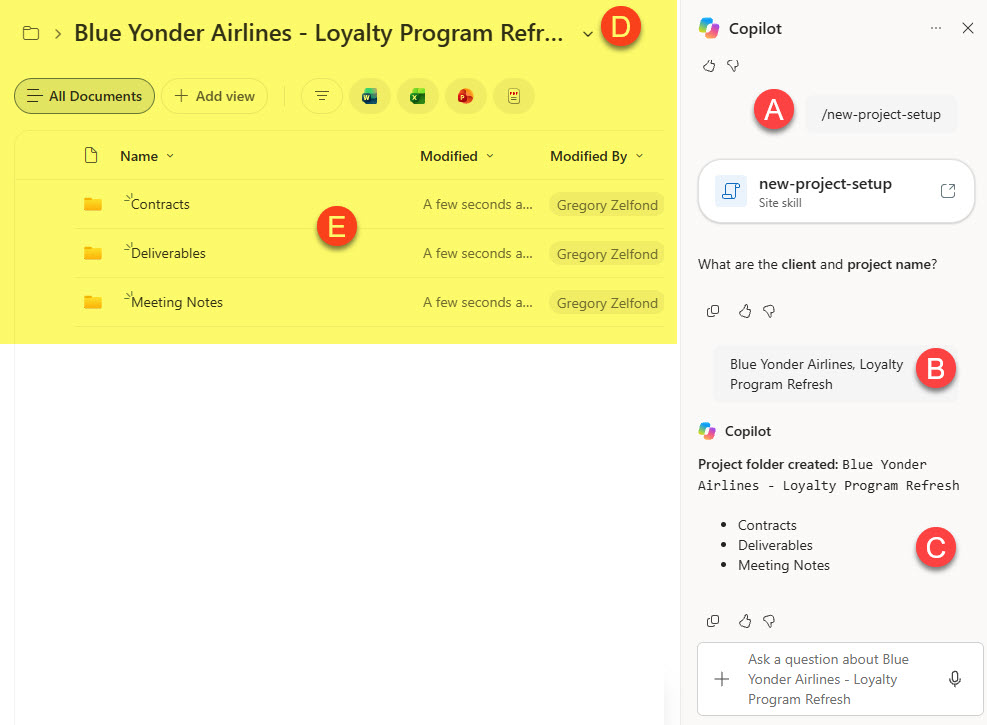
Task: Open the Deliverables folder
Action: (168, 254)
